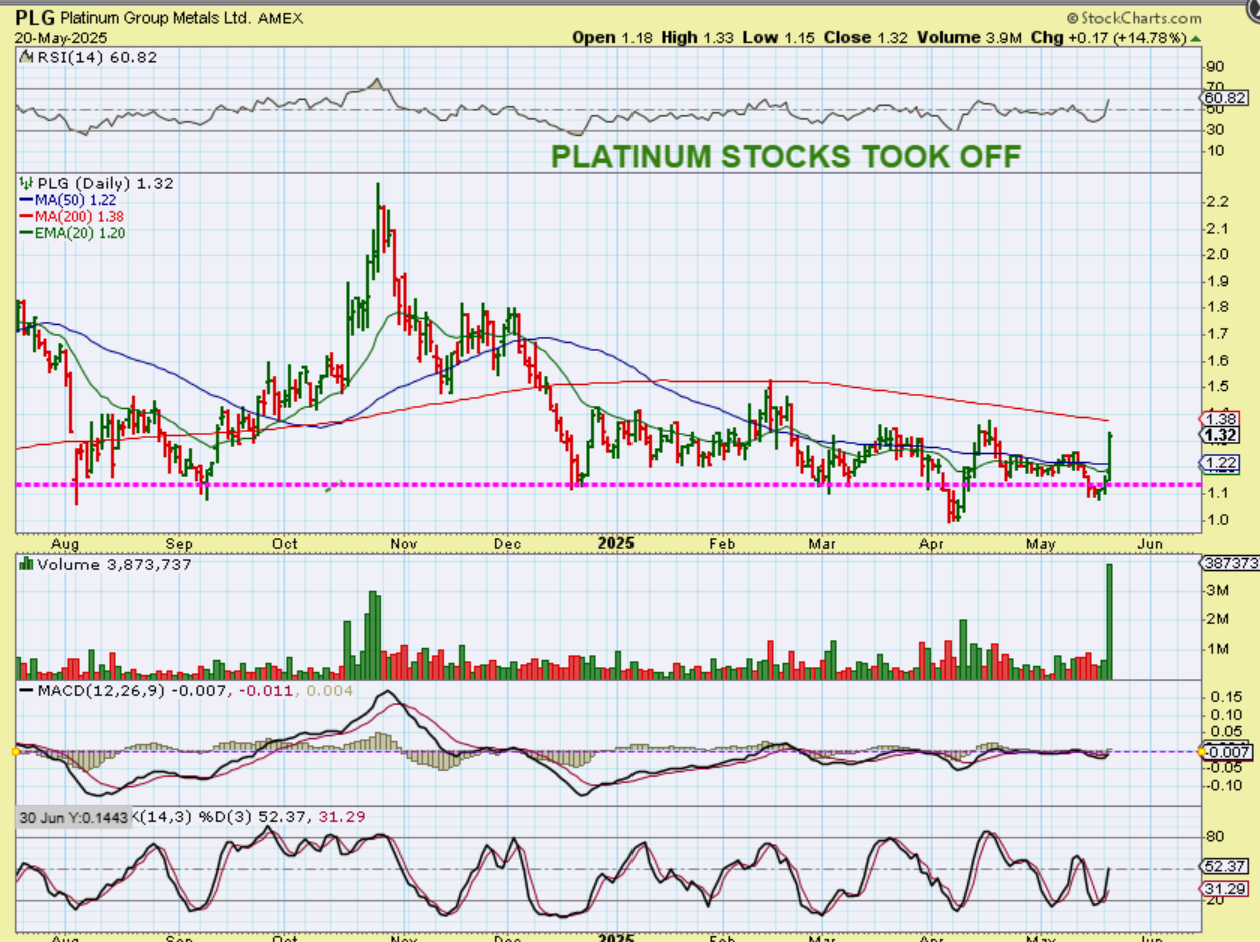Click the 90 label on the RSI axis
Screen dimensions: 1260x942
[x=1215, y=69]
